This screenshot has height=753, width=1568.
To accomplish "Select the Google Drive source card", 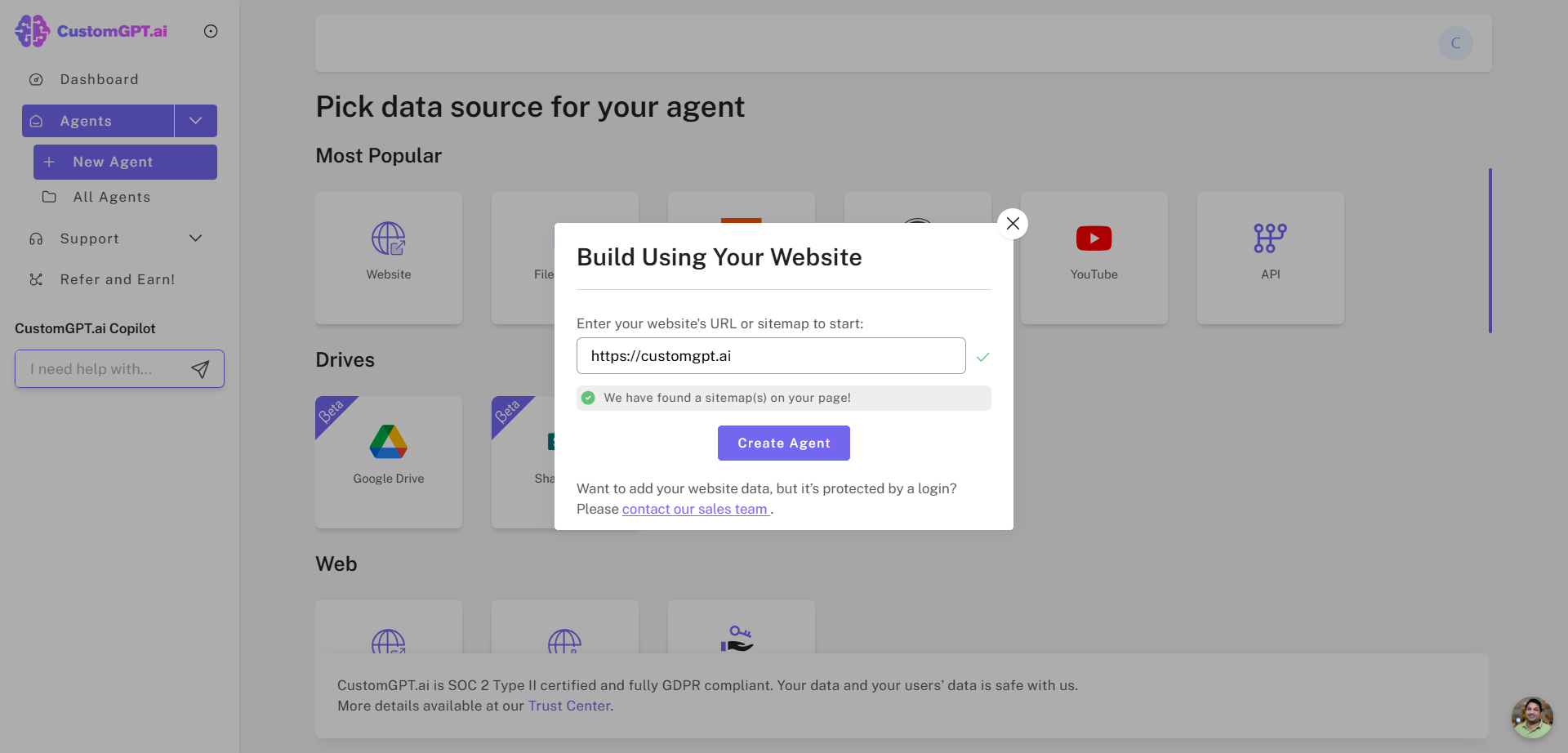I will click(x=389, y=462).
